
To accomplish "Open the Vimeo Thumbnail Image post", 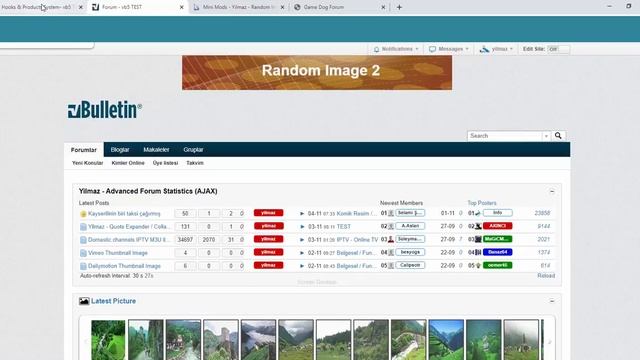I will 118,253.
